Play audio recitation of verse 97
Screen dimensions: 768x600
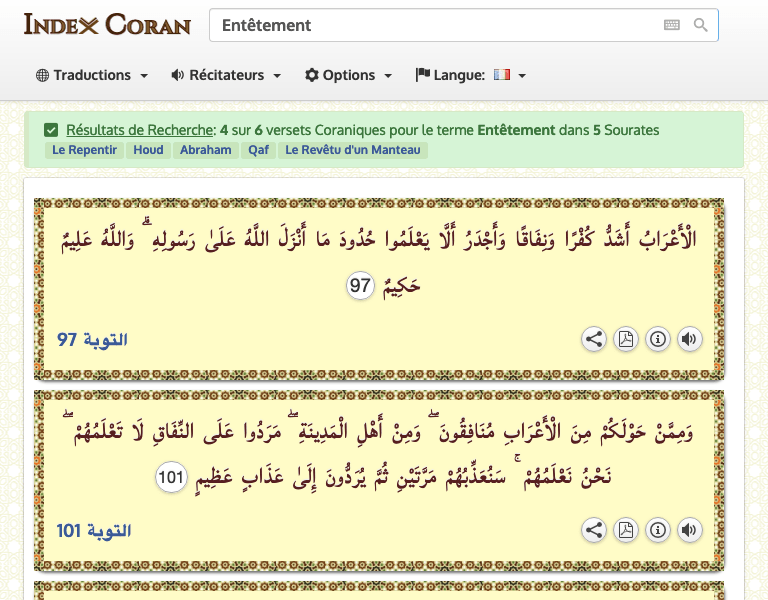click(689, 339)
